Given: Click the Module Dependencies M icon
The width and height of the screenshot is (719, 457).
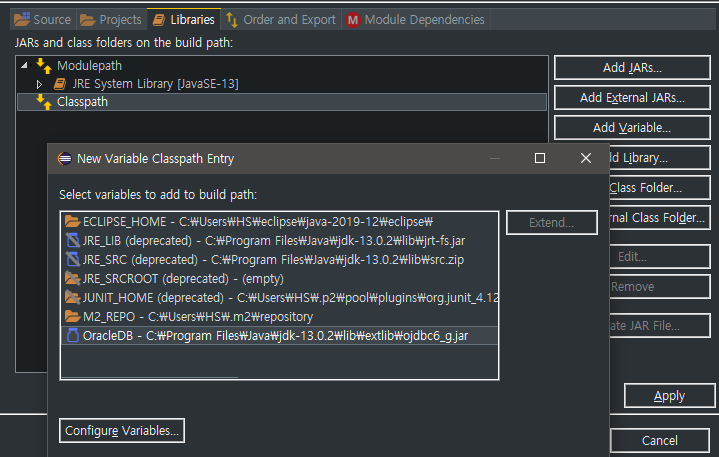Looking at the screenshot, I should tap(353, 20).
